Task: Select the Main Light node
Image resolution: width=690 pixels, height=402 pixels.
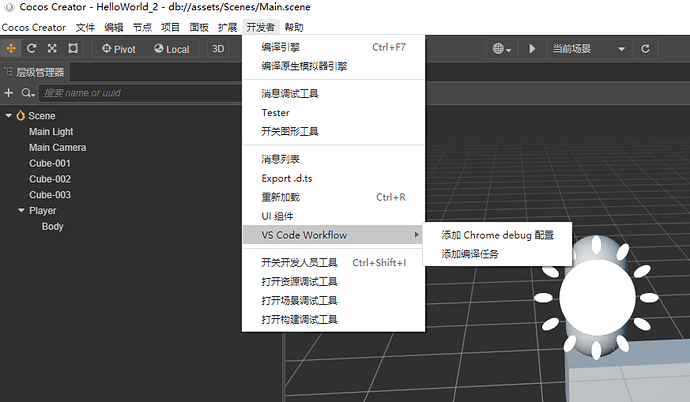Action: coord(51,132)
